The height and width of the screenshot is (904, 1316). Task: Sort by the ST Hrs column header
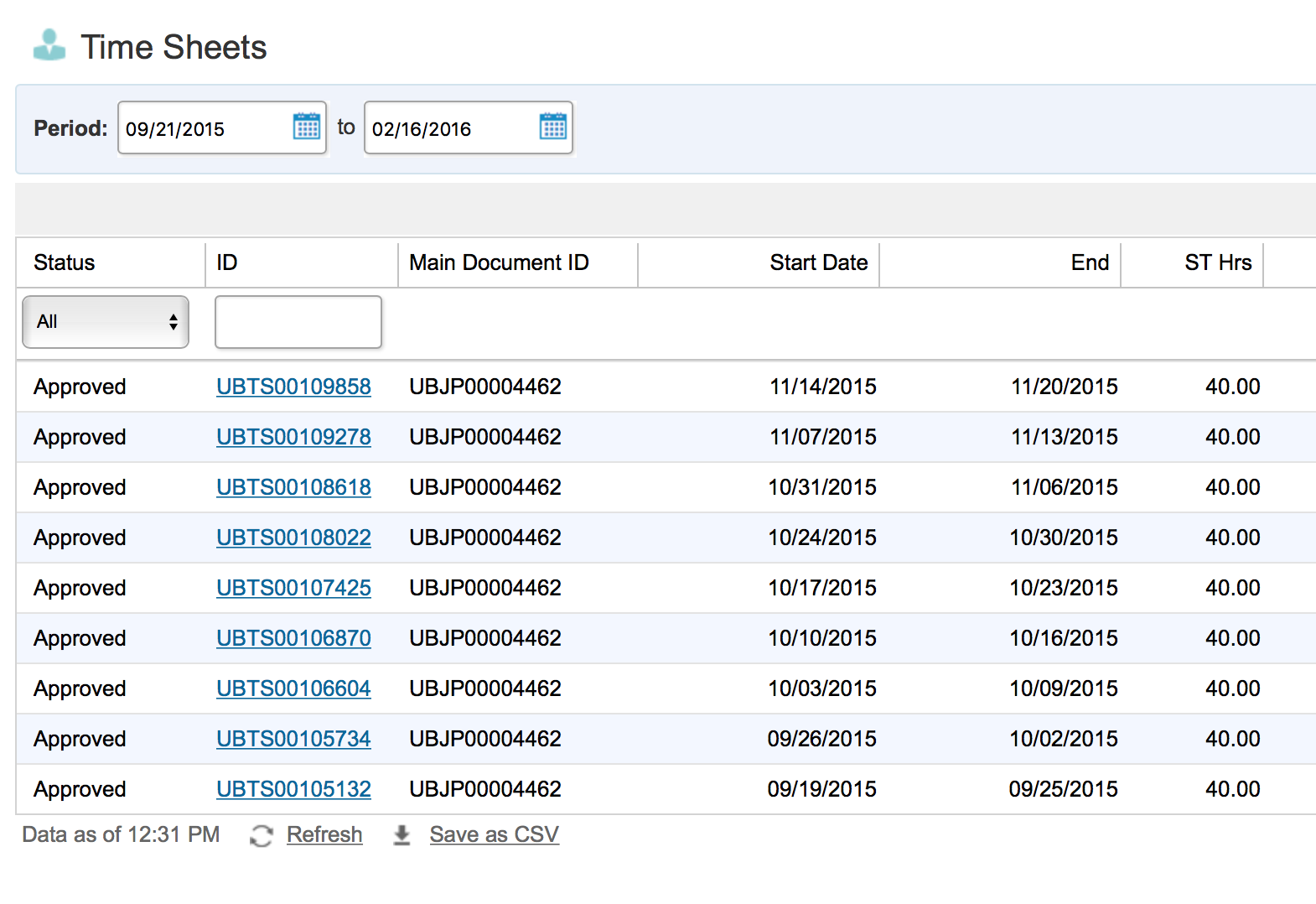tap(1217, 262)
